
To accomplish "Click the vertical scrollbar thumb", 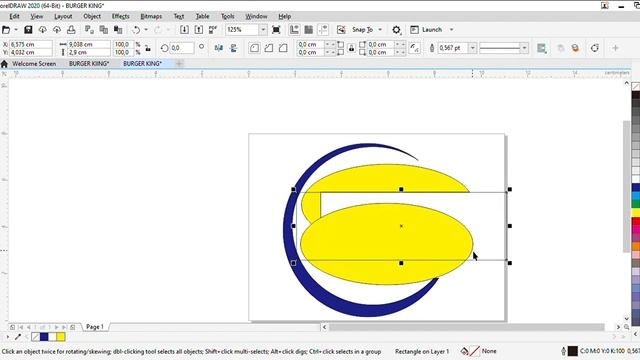I will point(627,187).
